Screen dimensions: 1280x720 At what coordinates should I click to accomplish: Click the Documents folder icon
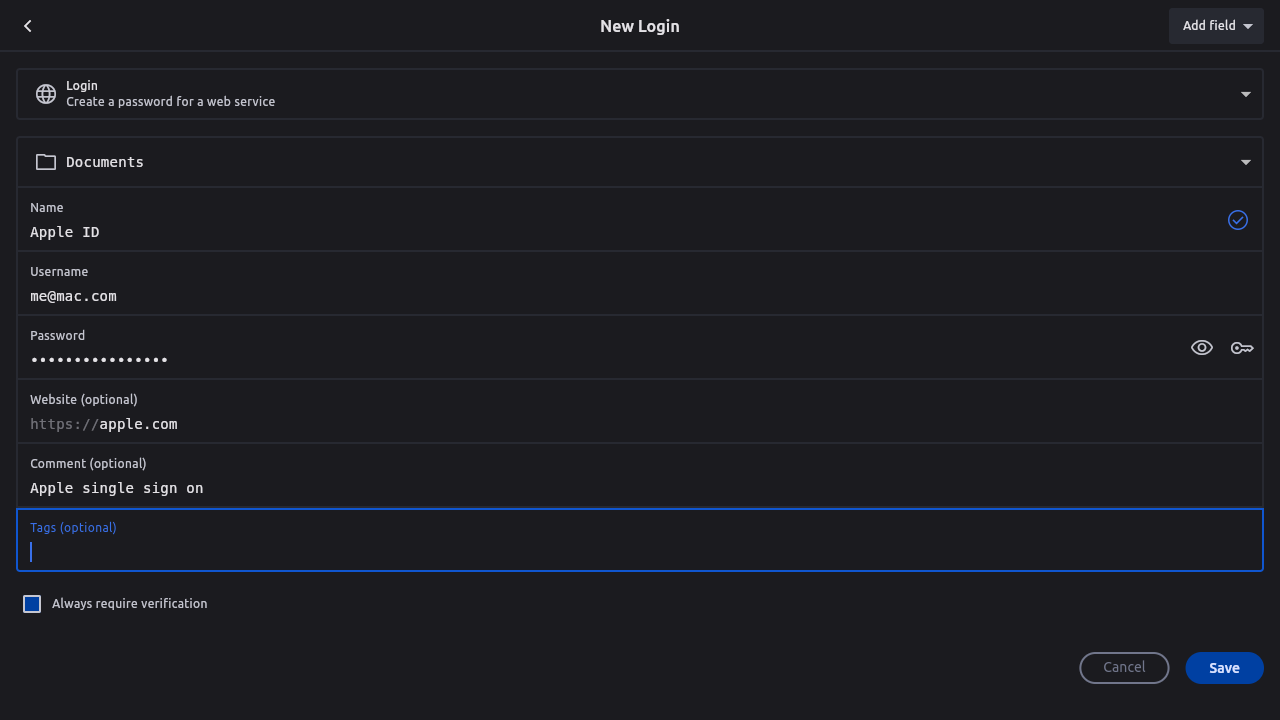[46, 162]
